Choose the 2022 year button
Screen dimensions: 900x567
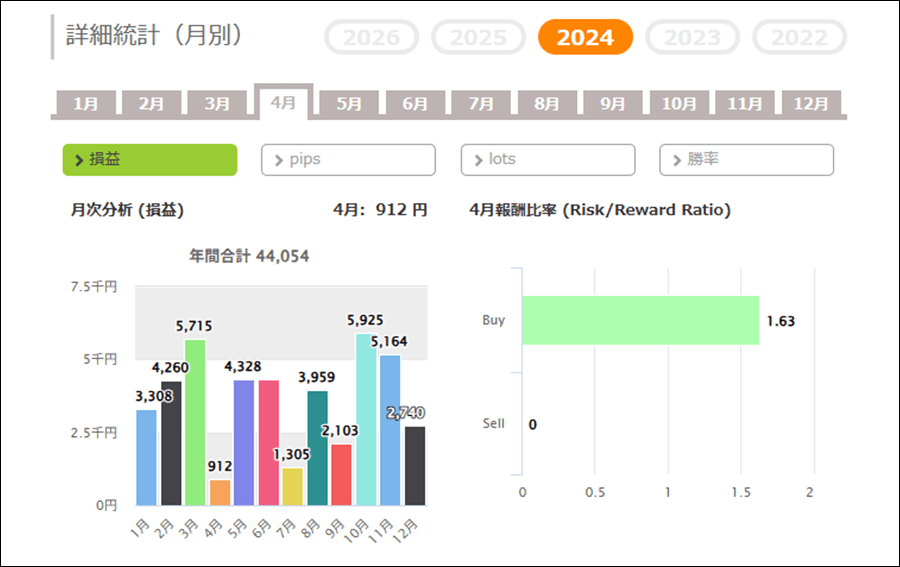tap(799, 38)
